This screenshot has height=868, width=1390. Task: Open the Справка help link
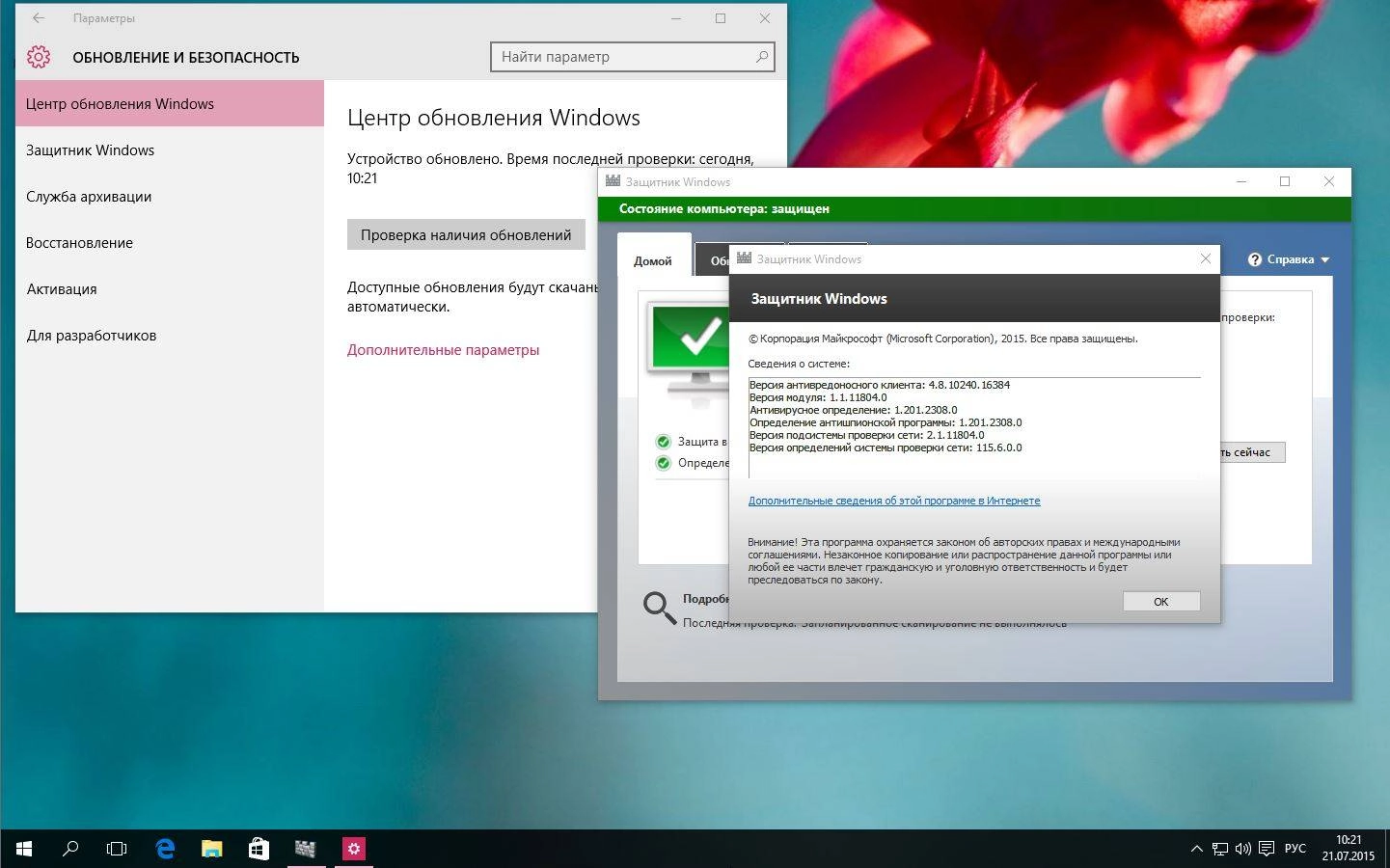tap(1290, 259)
